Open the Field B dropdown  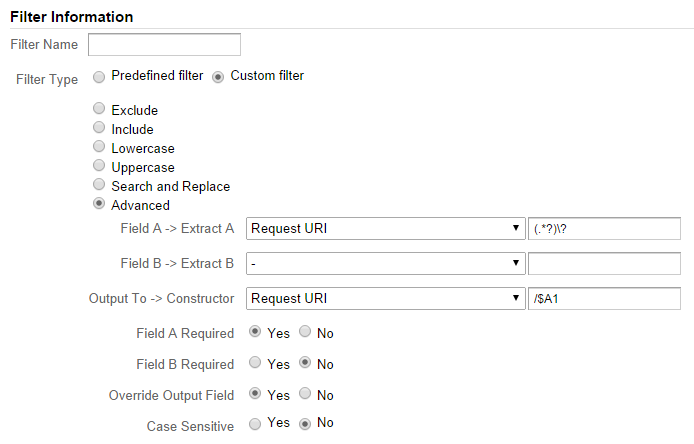385,263
